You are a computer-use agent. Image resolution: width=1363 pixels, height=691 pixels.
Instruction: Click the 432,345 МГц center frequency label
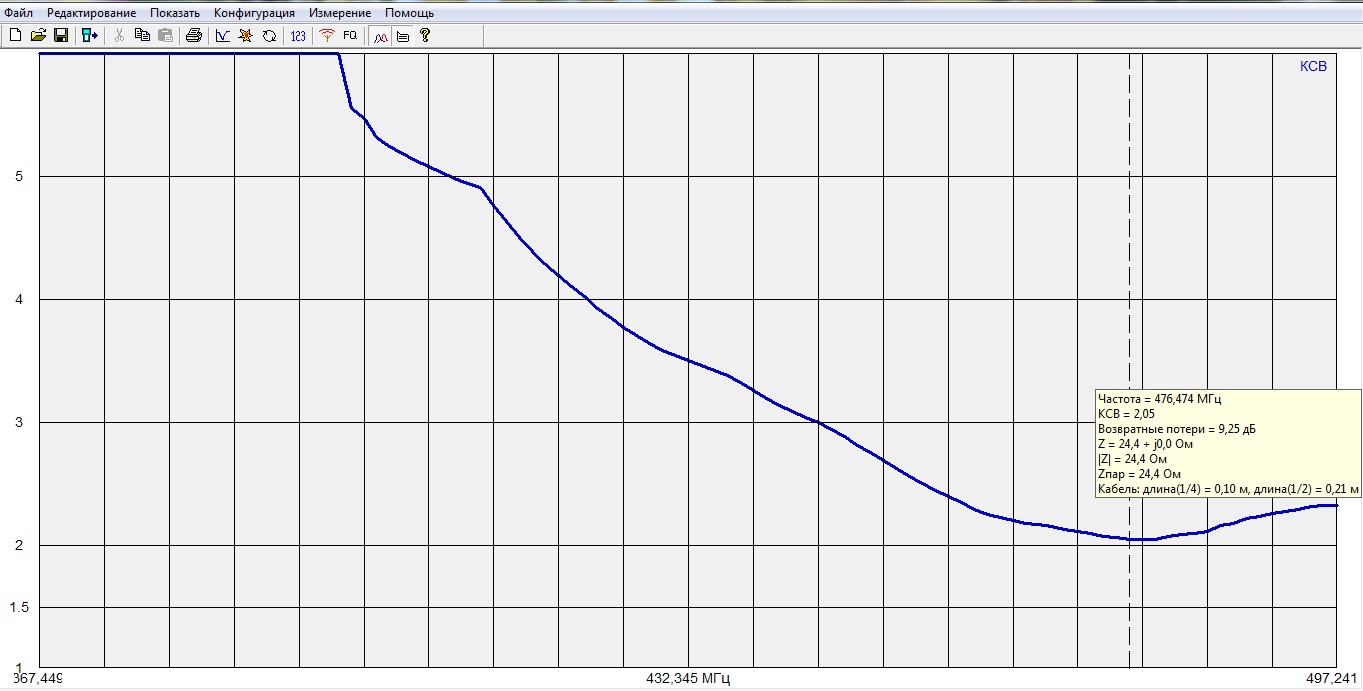[x=688, y=679]
